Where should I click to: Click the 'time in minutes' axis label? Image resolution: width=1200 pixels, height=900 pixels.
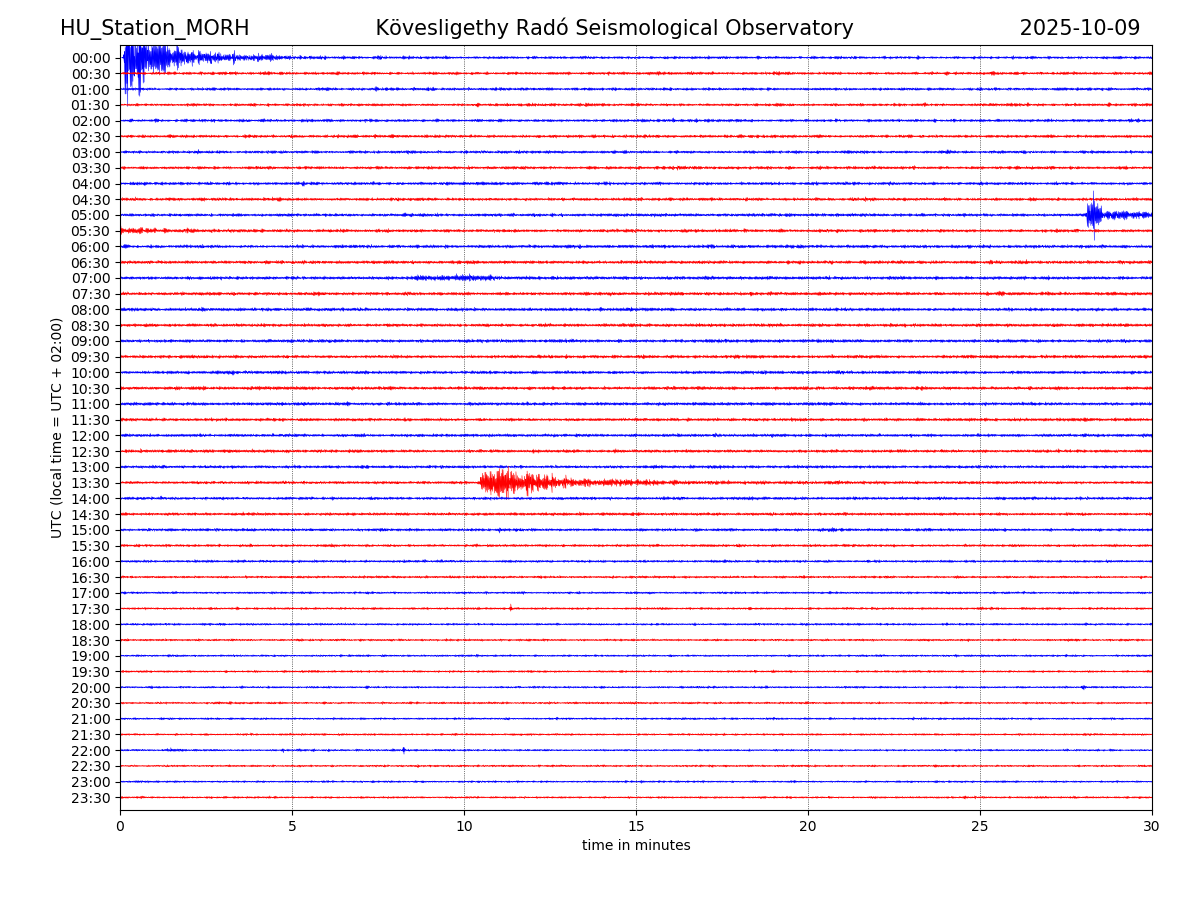pyautogui.click(x=636, y=846)
